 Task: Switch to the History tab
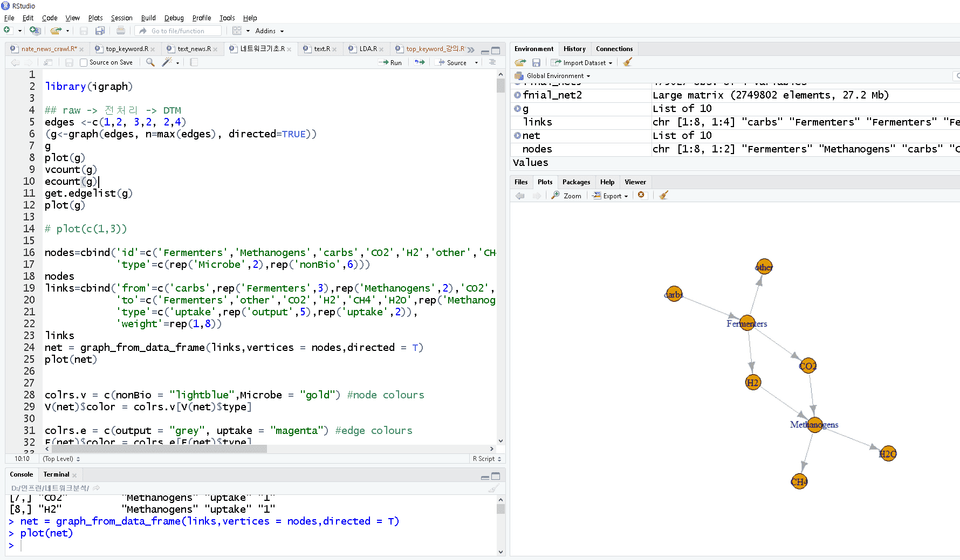574,48
